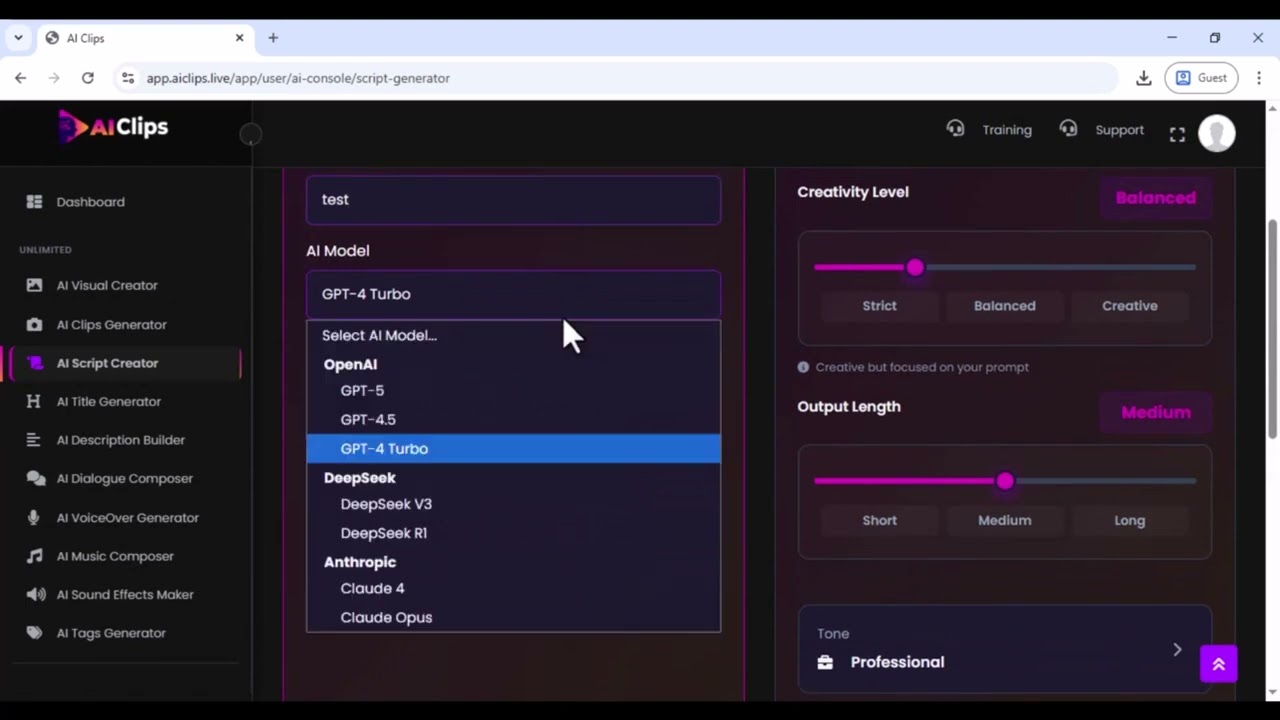Click the page vertical scrollbar

click(x=1272, y=328)
